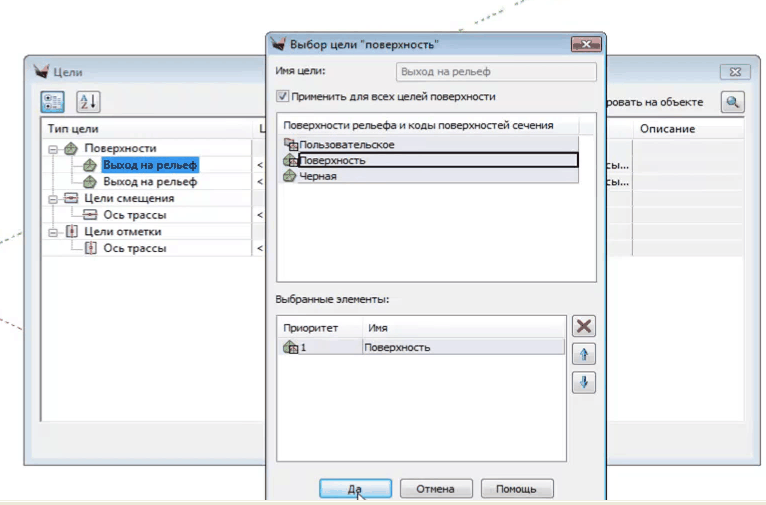Select Ось трассы under Цели смещения
Screen dimensions: 766x505
click(x=134, y=215)
